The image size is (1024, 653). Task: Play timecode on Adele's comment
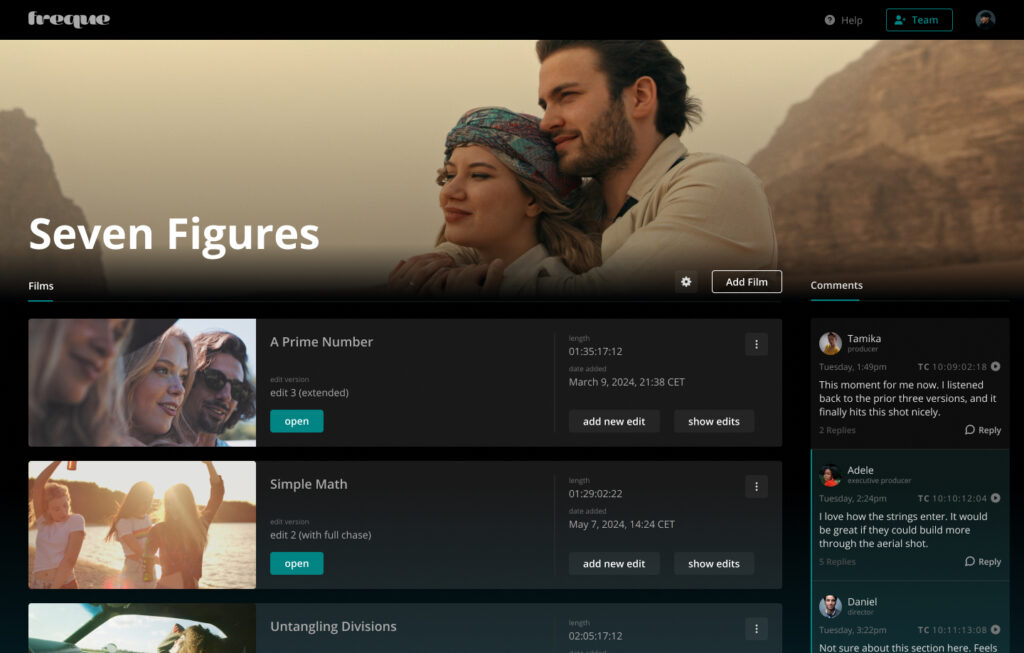point(995,498)
